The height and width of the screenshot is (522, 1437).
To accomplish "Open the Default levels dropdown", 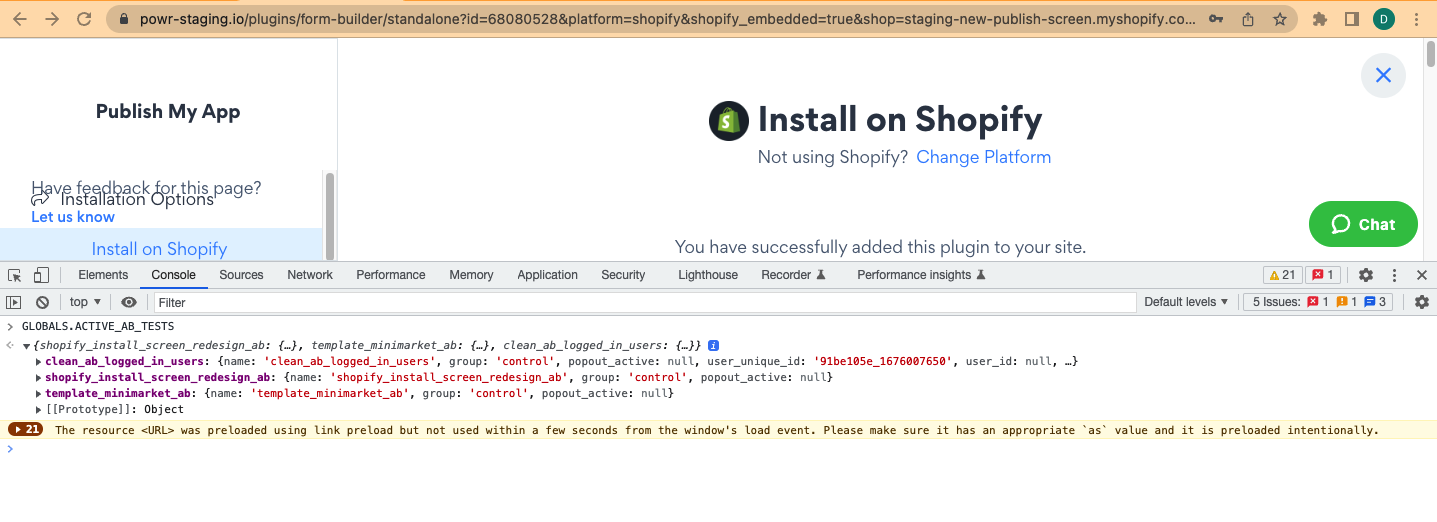I will 1186,302.
